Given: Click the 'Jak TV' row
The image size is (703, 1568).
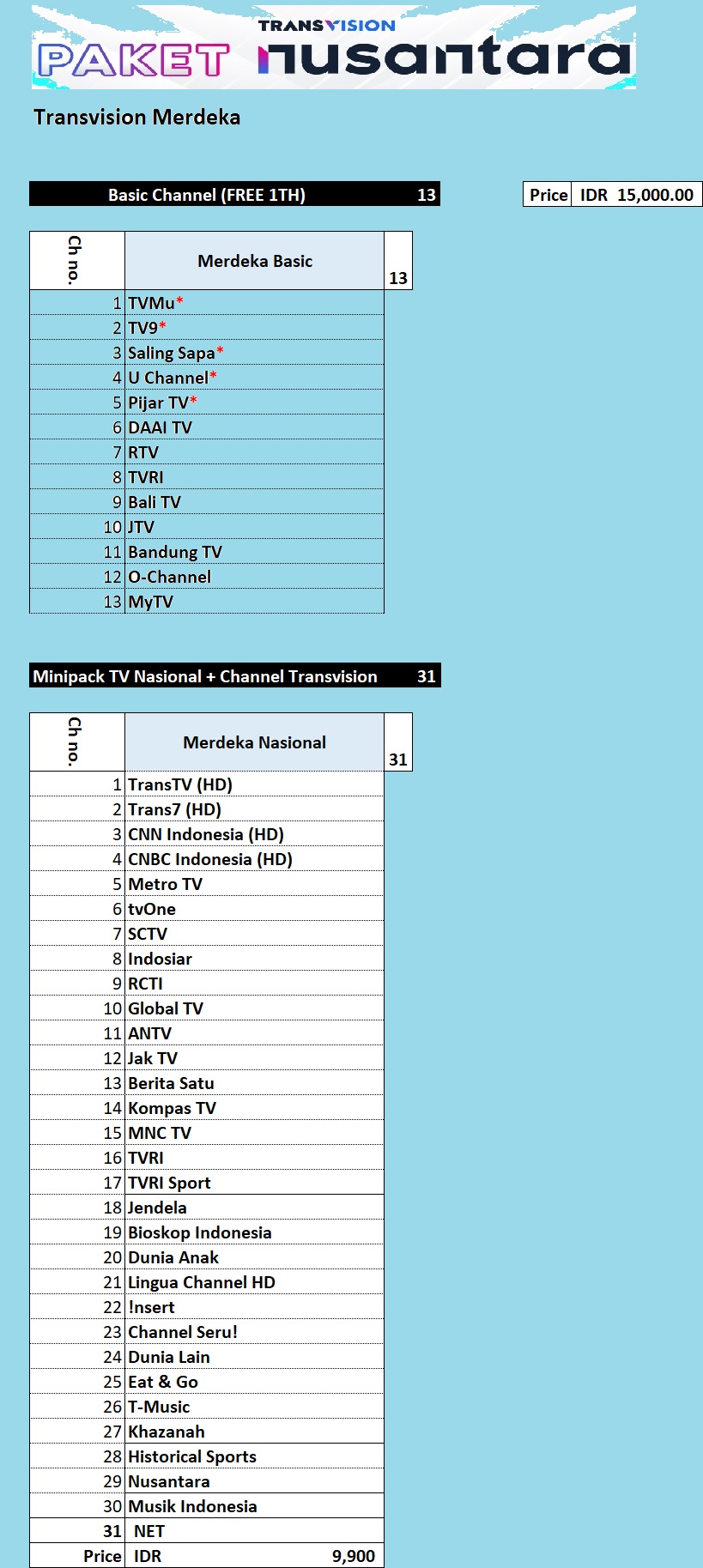Looking at the screenshot, I should pos(207,1057).
